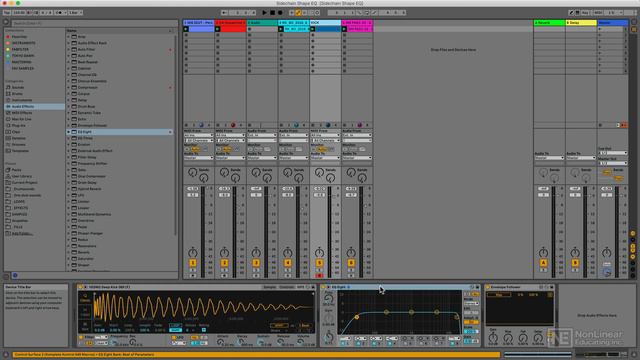Open the Master Out dropdown

click(612, 163)
